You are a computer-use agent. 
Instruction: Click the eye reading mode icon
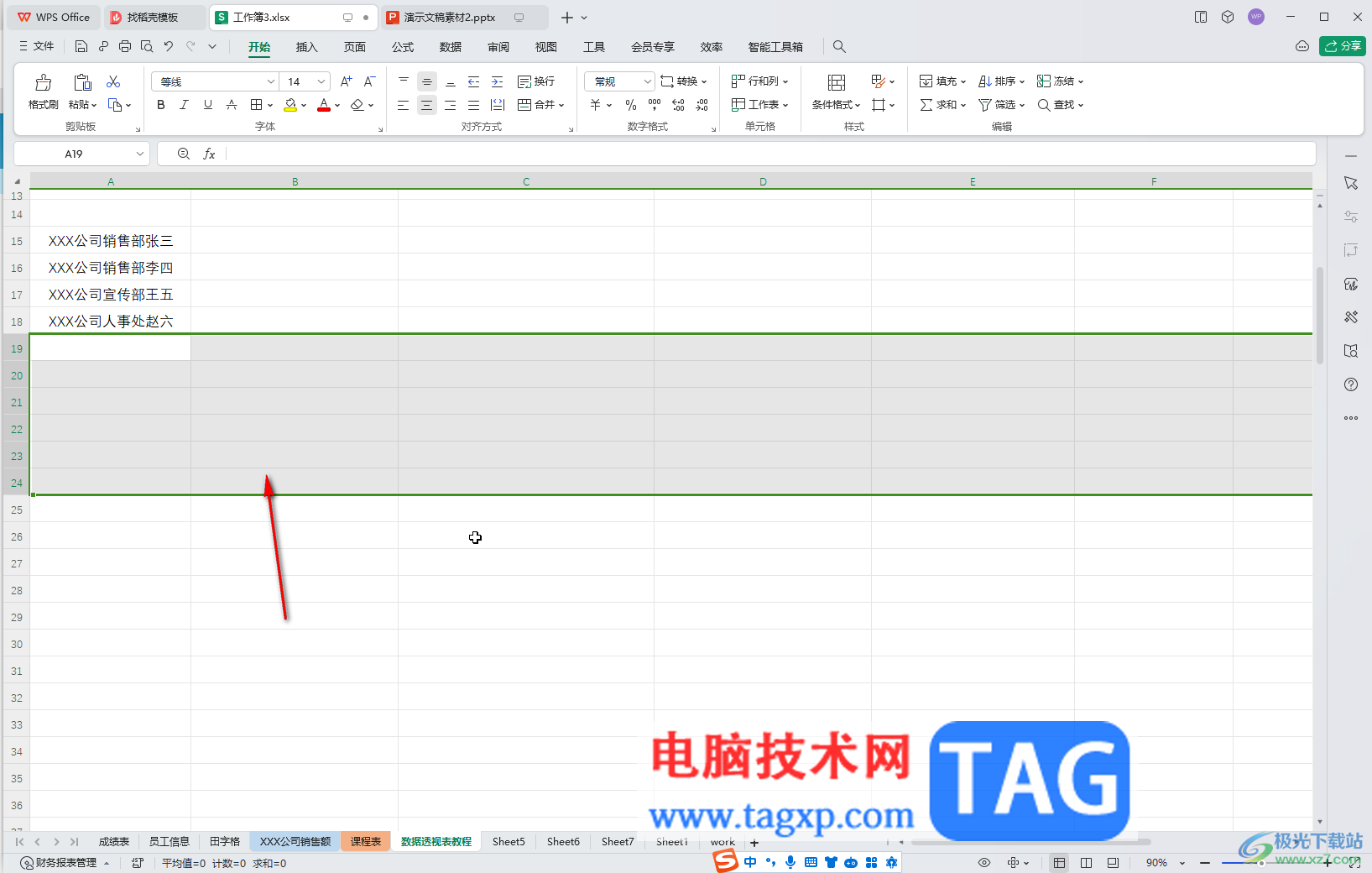(x=984, y=862)
